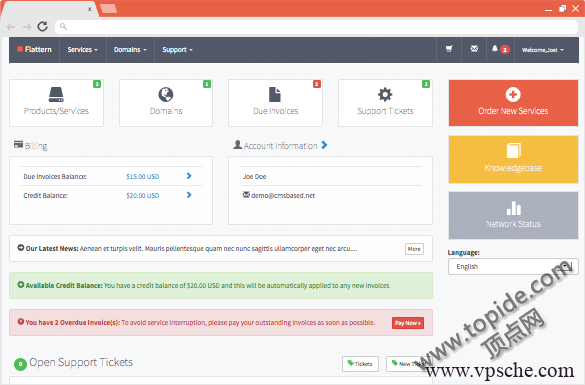Open the Network Status tile
The width and height of the screenshot is (585, 385).
[513, 215]
